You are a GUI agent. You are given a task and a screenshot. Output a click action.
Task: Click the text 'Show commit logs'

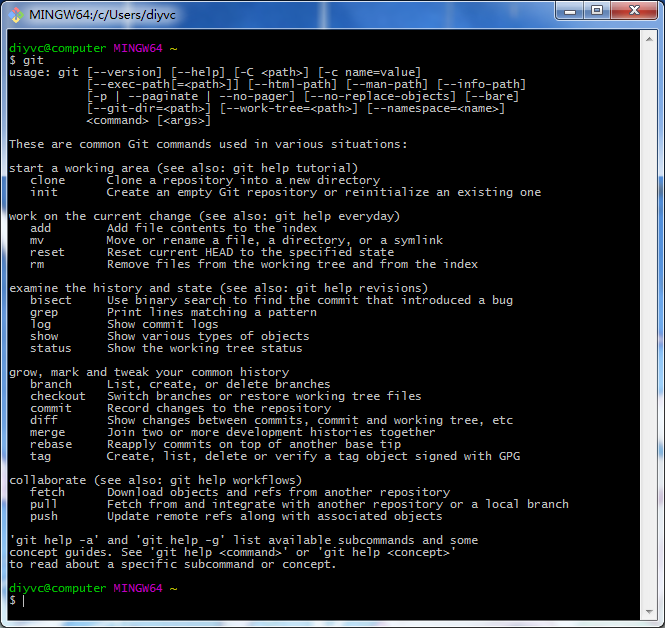click(x=162, y=325)
